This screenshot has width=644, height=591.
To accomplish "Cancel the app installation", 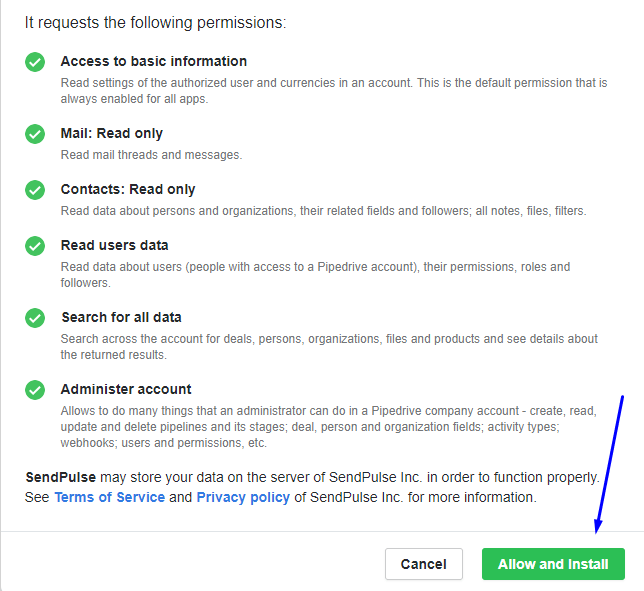I will click(423, 564).
